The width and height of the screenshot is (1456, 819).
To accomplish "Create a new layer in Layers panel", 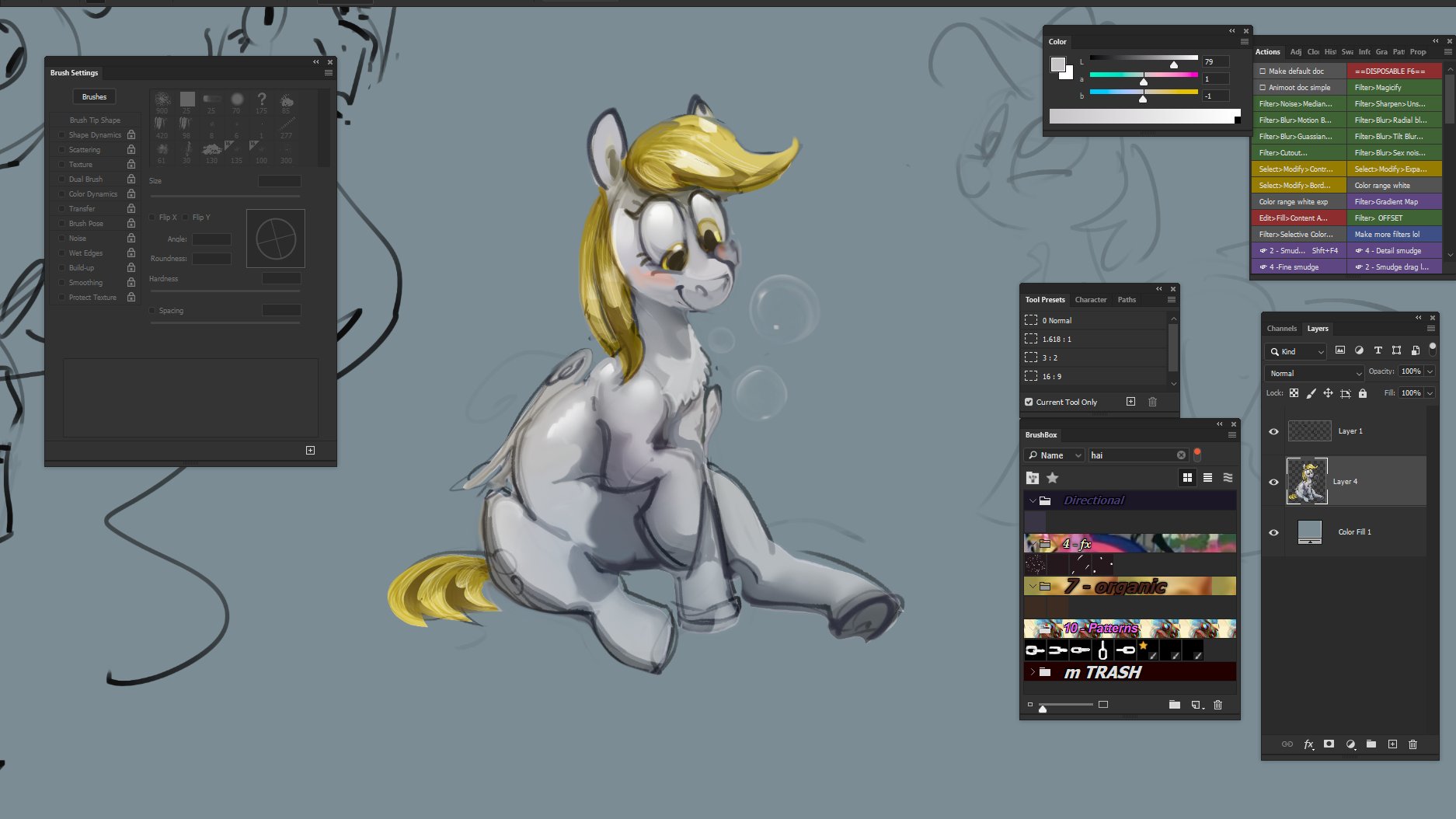I will pos(1392,744).
